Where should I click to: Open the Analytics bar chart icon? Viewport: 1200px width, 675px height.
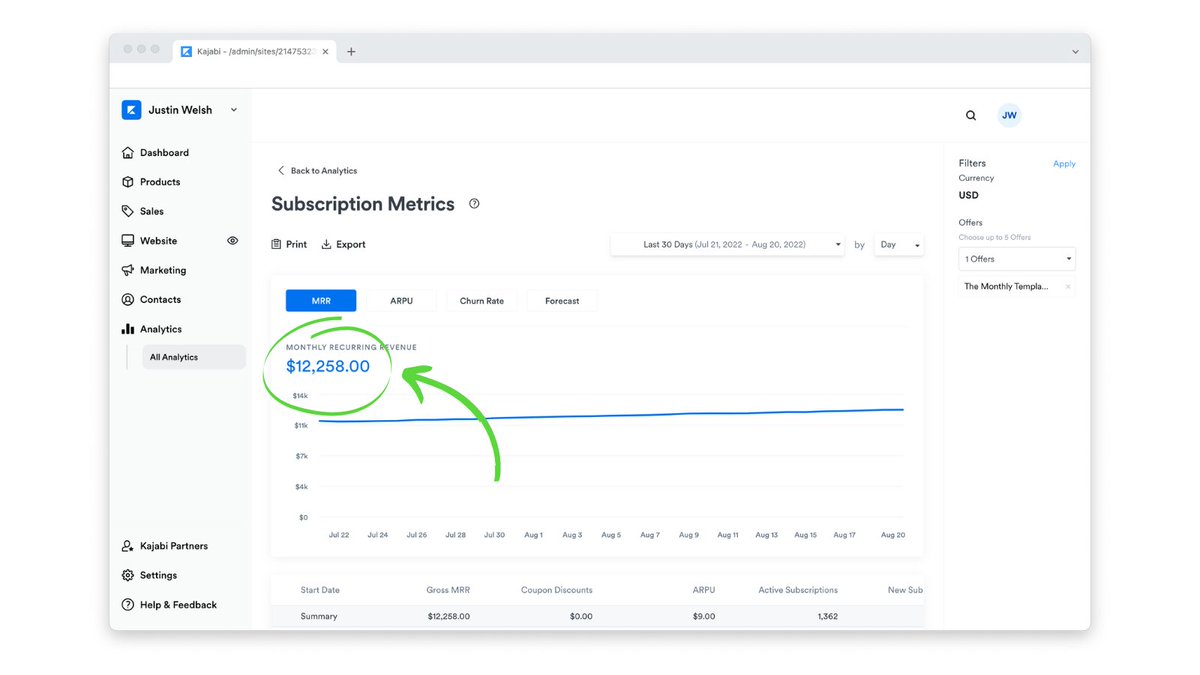click(x=128, y=329)
